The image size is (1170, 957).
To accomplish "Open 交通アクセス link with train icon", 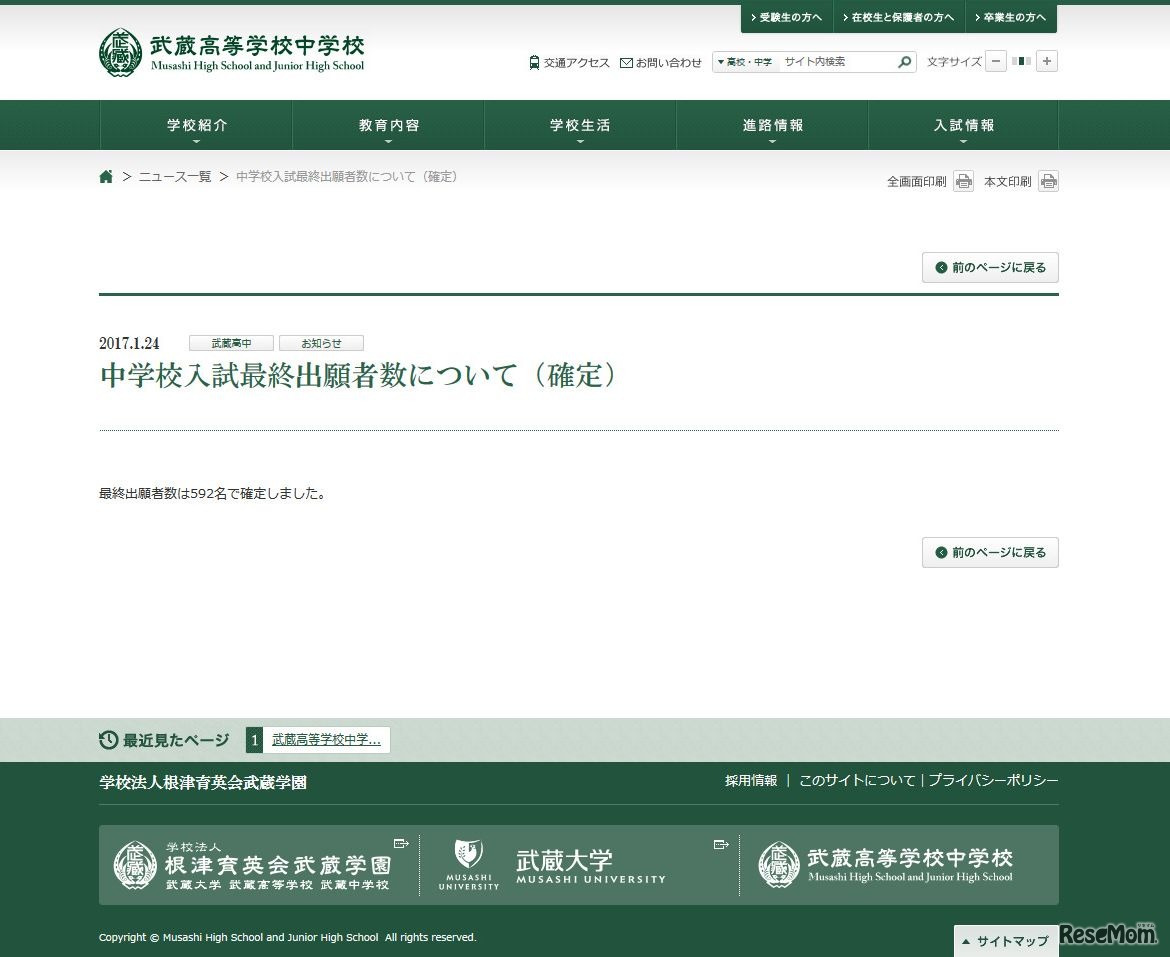I will pos(569,62).
